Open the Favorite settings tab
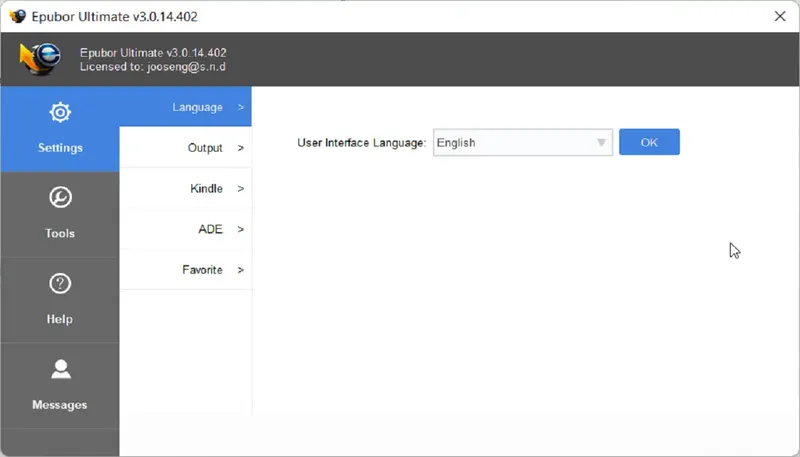Screen dimensions: 800x457 pyautogui.click(x=202, y=270)
